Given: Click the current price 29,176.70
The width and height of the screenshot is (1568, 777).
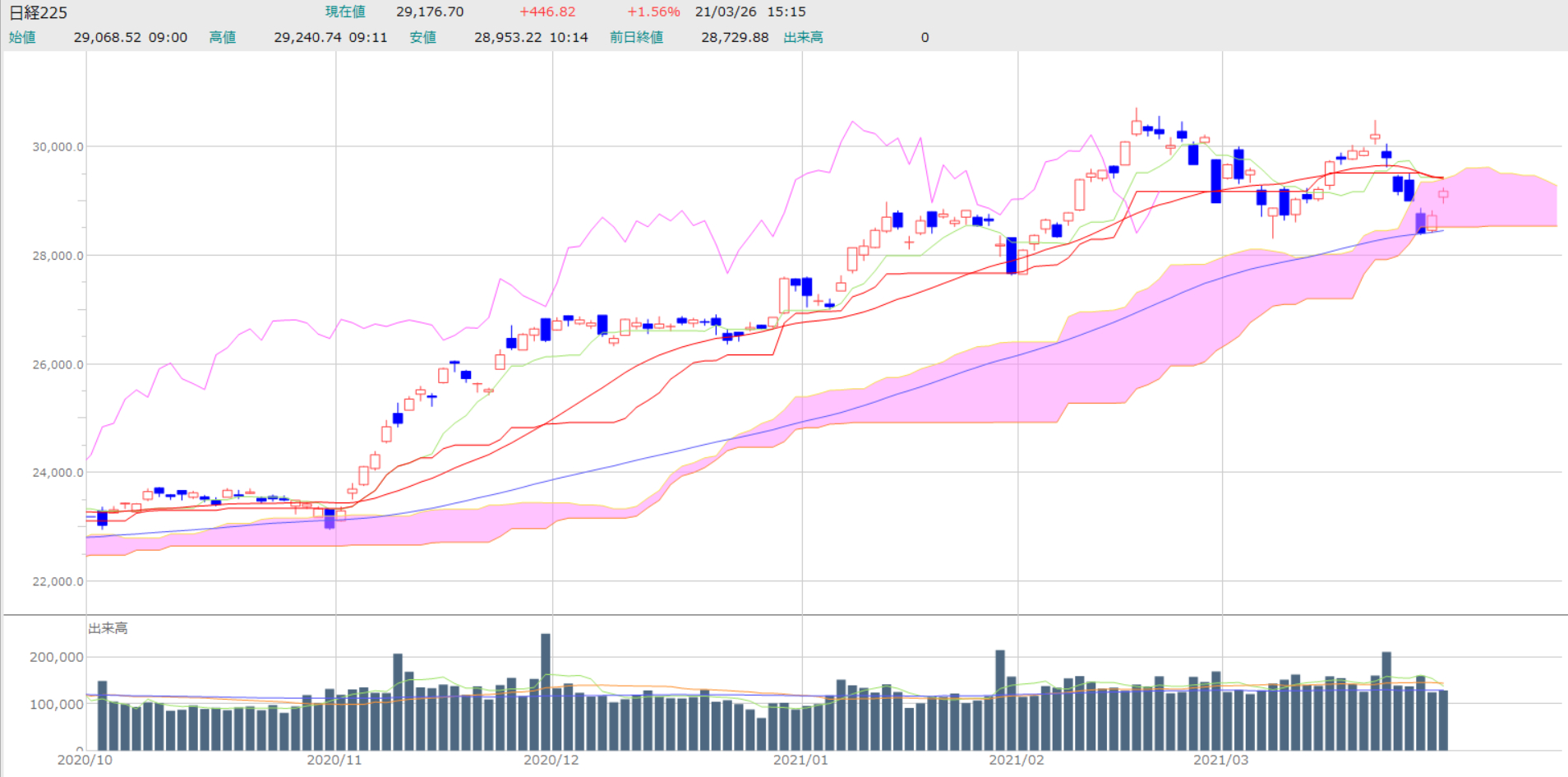Looking at the screenshot, I should [430, 12].
